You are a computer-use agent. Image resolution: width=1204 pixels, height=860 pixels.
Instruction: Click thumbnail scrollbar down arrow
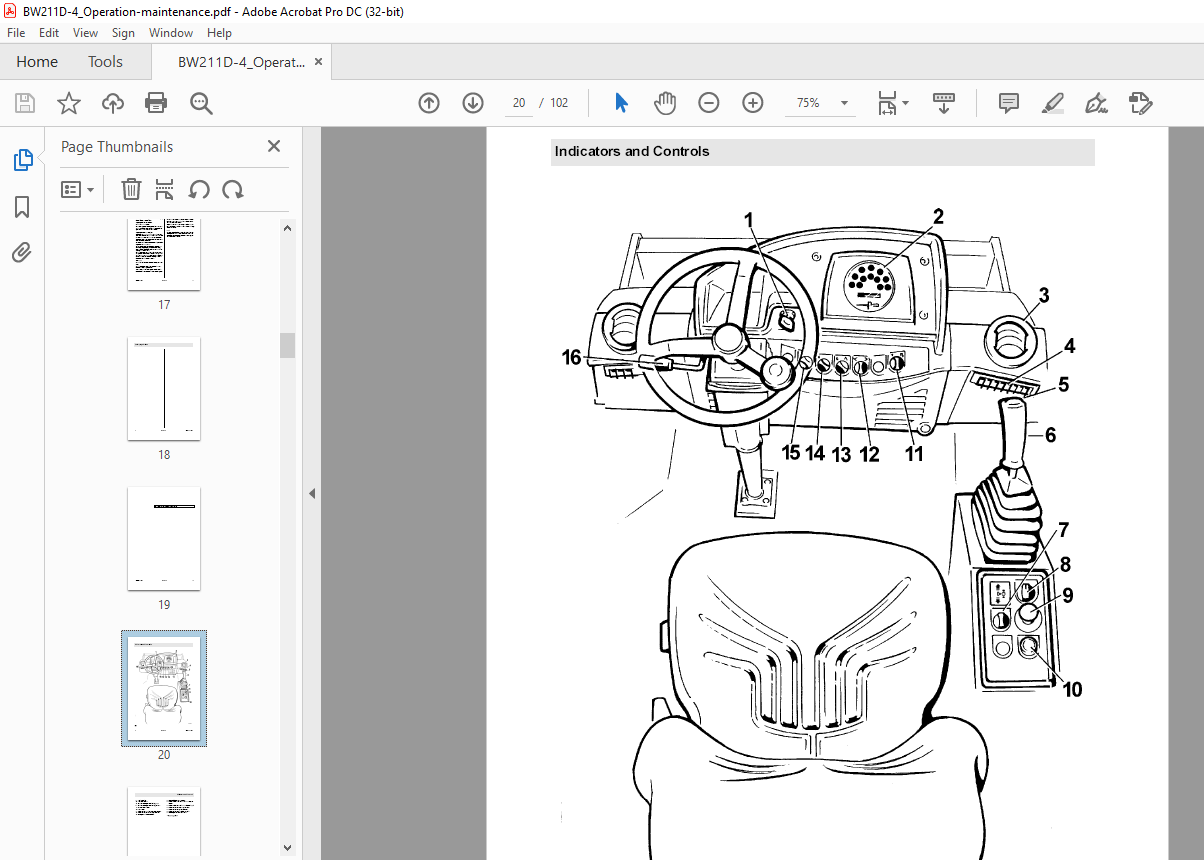pyautogui.click(x=288, y=848)
